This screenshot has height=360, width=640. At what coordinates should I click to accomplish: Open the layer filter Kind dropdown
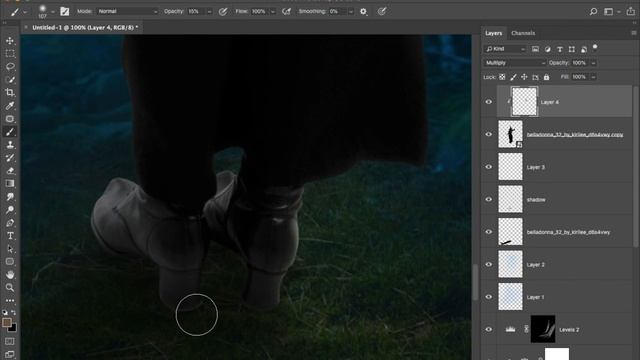coord(505,49)
